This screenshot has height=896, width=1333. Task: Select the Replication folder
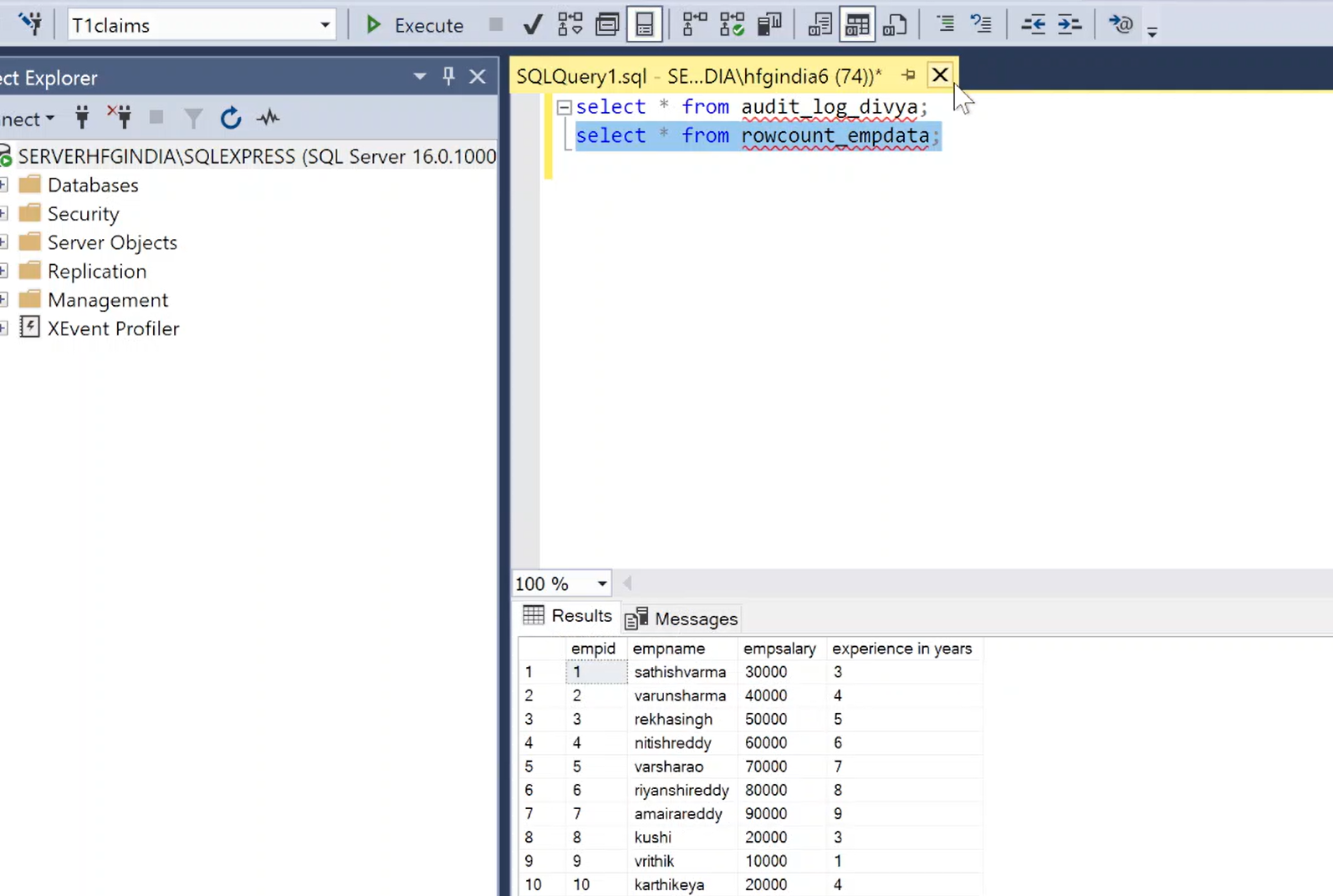(x=97, y=271)
